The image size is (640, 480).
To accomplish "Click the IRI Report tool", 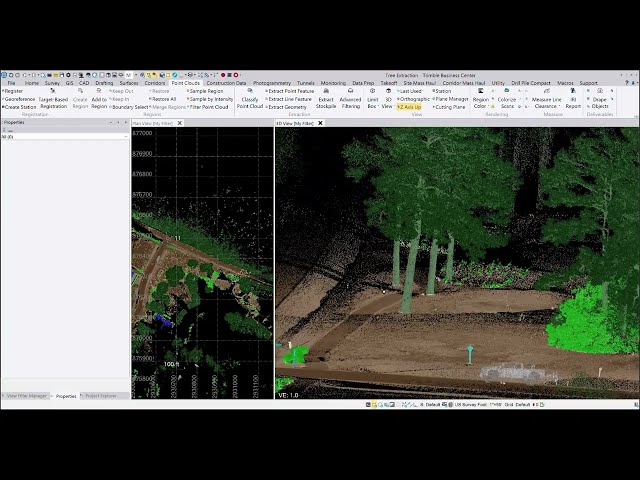I will pyautogui.click(x=573, y=99).
